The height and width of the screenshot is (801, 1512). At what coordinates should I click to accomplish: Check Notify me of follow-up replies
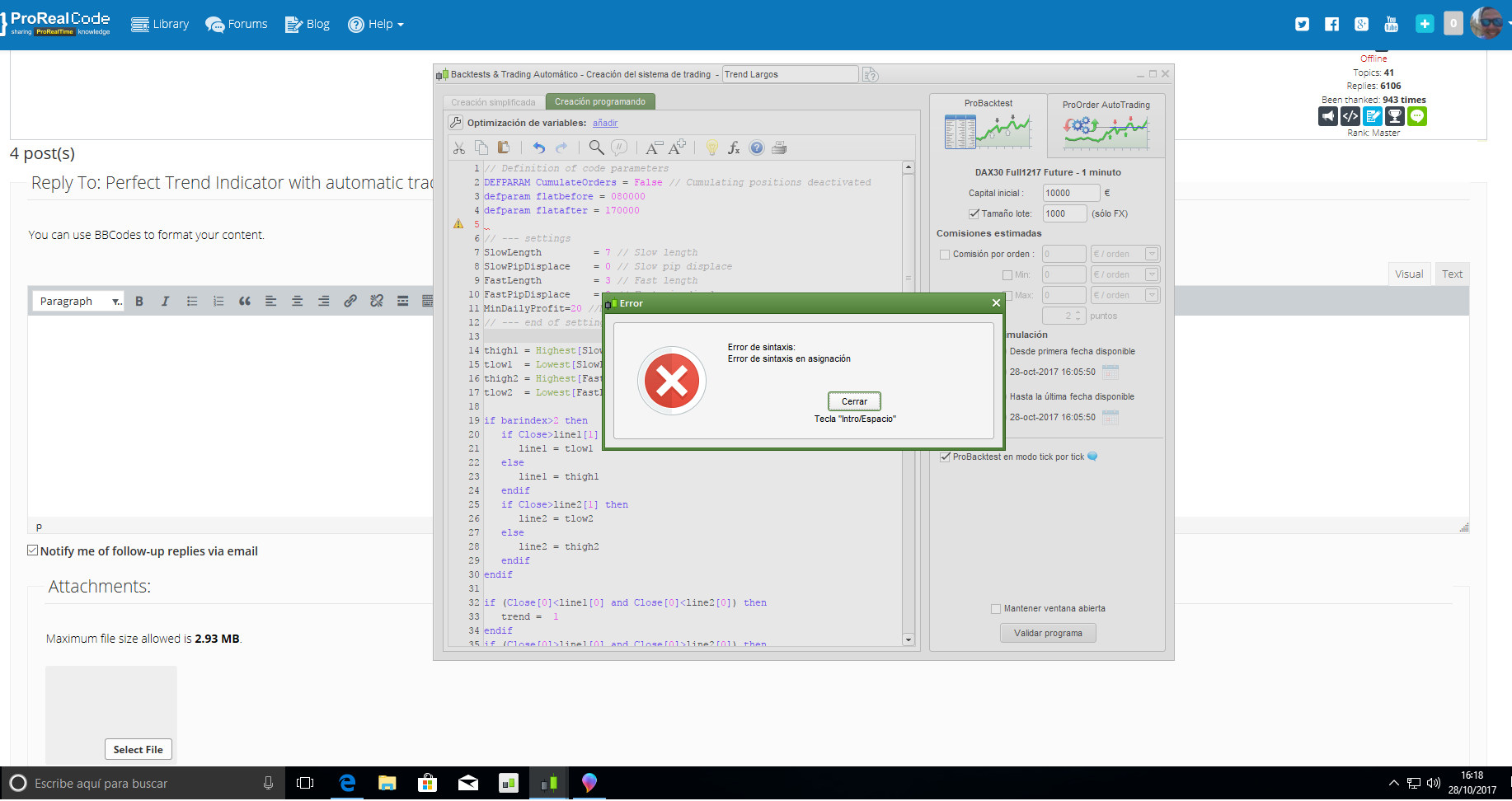[33, 550]
